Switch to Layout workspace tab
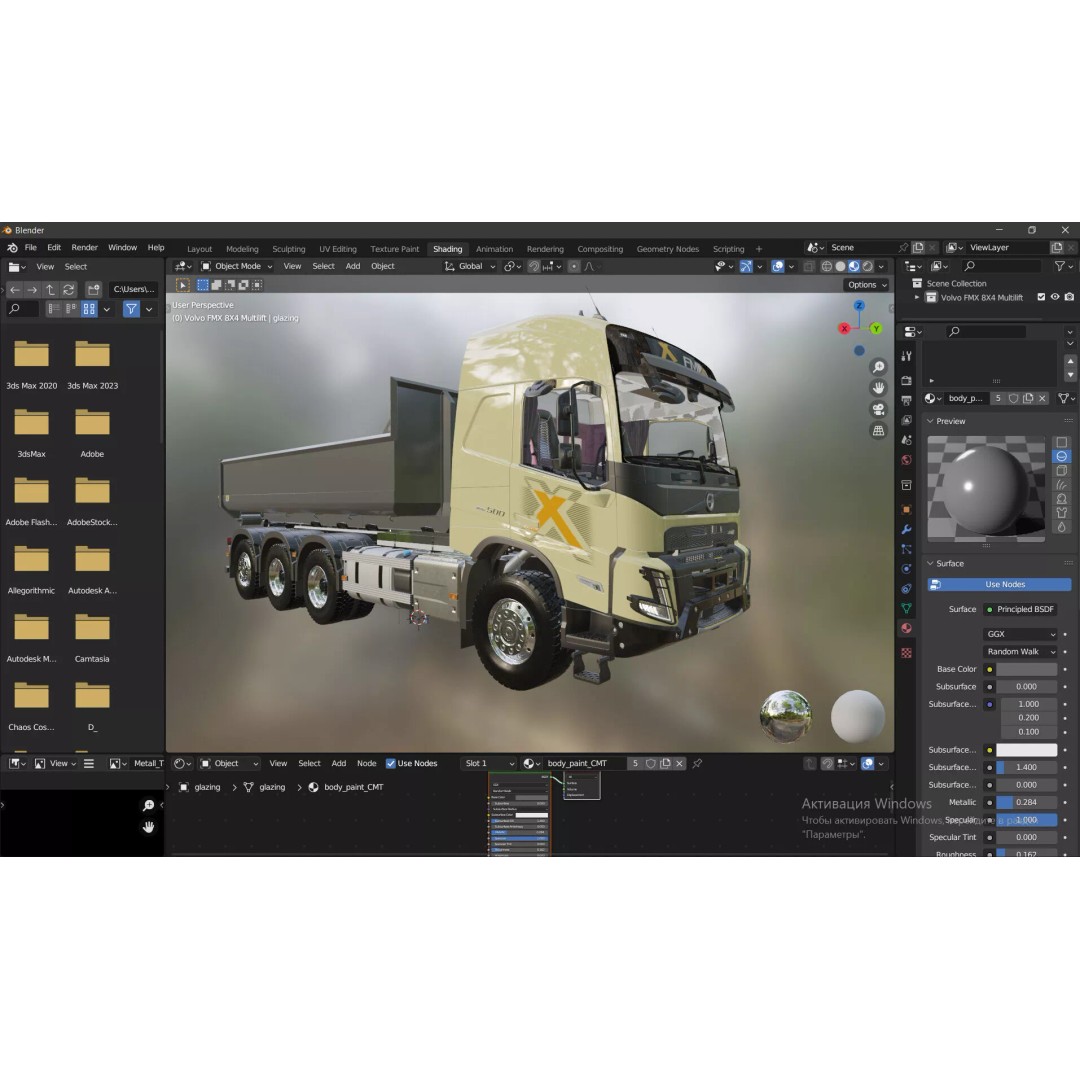This screenshot has height=1080, width=1080. pyautogui.click(x=200, y=249)
